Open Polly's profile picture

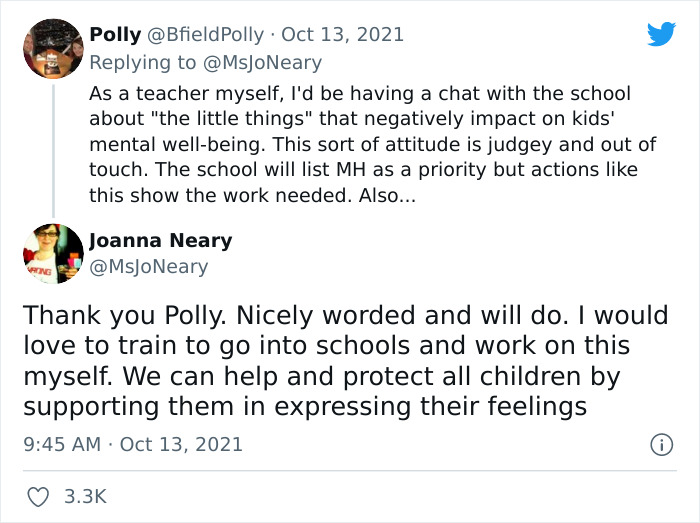tap(52, 48)
